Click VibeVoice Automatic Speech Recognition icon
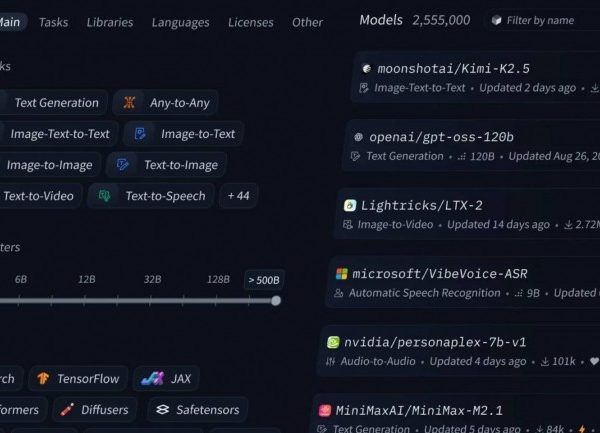This screenshot has height=433, width=600. 339,293
